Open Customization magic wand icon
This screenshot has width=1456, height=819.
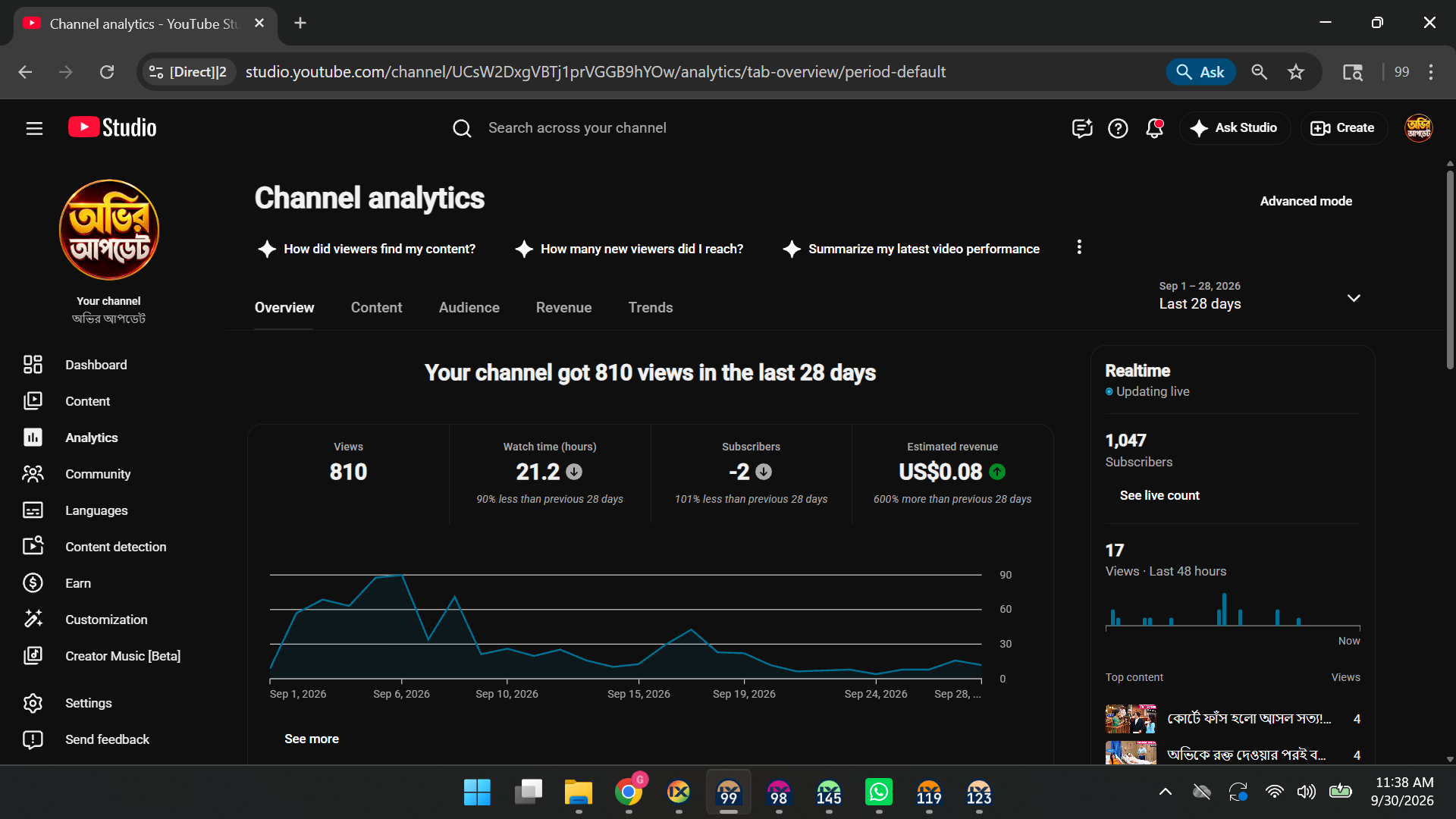[x=33, y=620]
